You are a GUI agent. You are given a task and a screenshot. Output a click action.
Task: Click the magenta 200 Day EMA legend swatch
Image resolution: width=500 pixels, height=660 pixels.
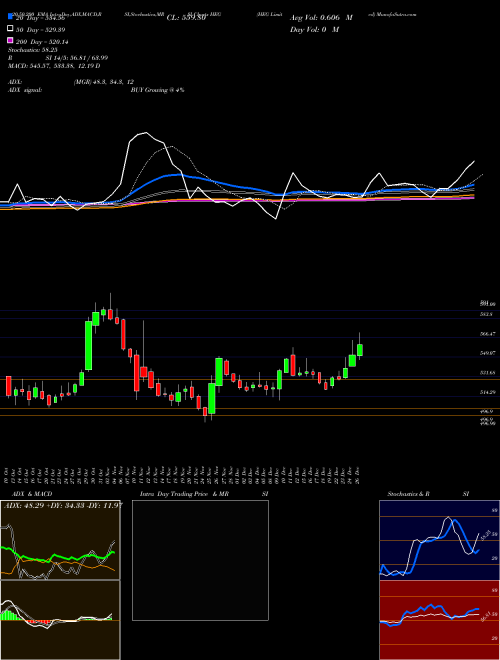tap(11, 41)
